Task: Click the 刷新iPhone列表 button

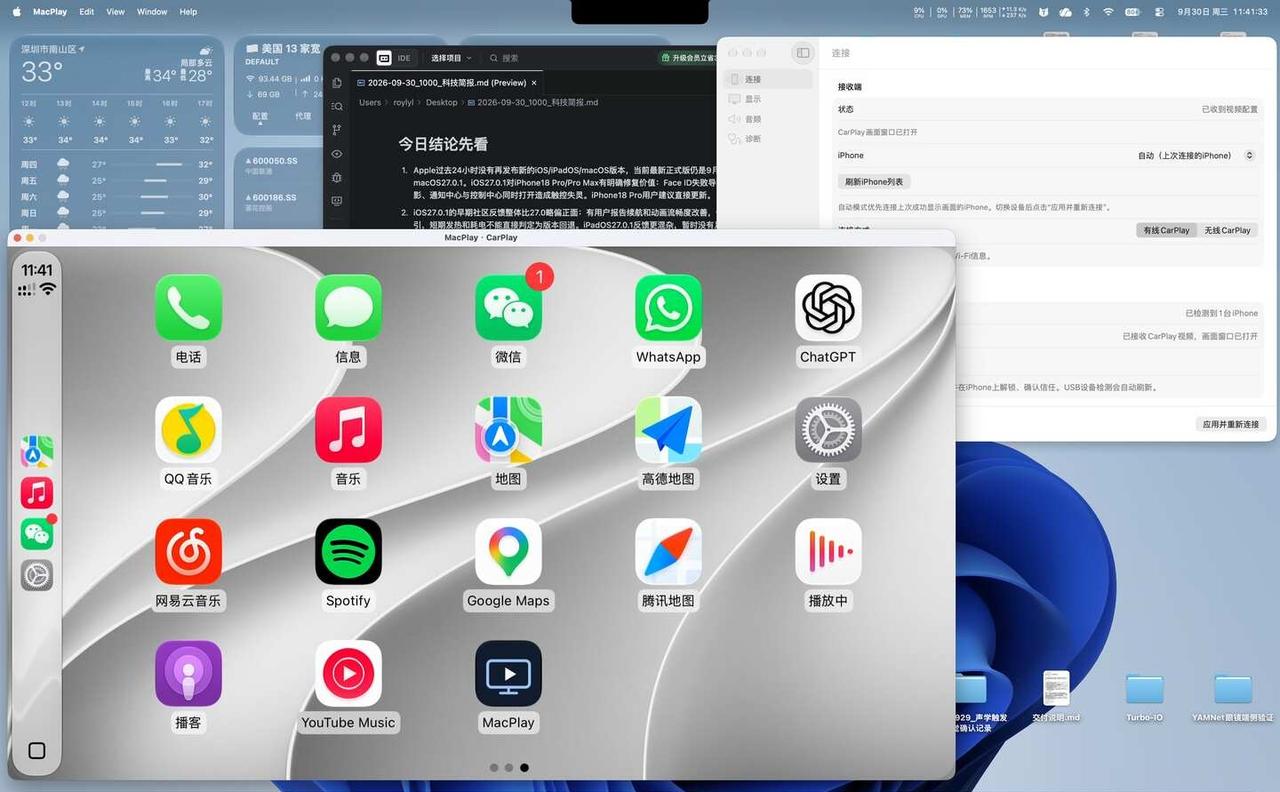Action: [x=874, y=182]
